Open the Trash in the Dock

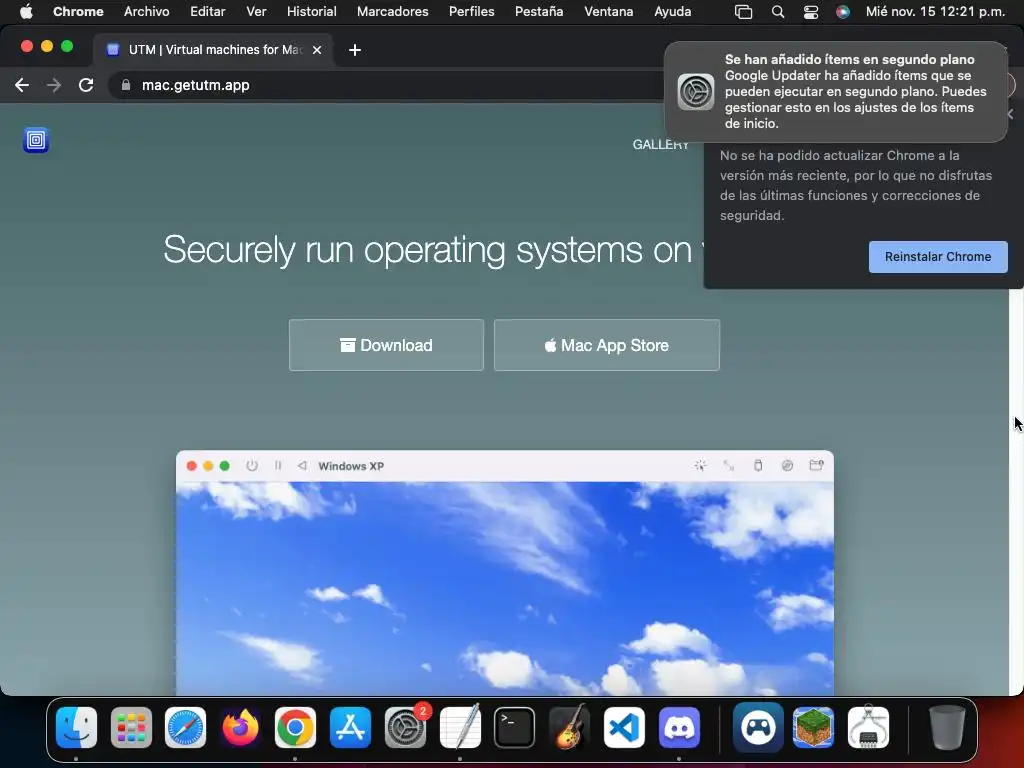(x=947, y=727)
